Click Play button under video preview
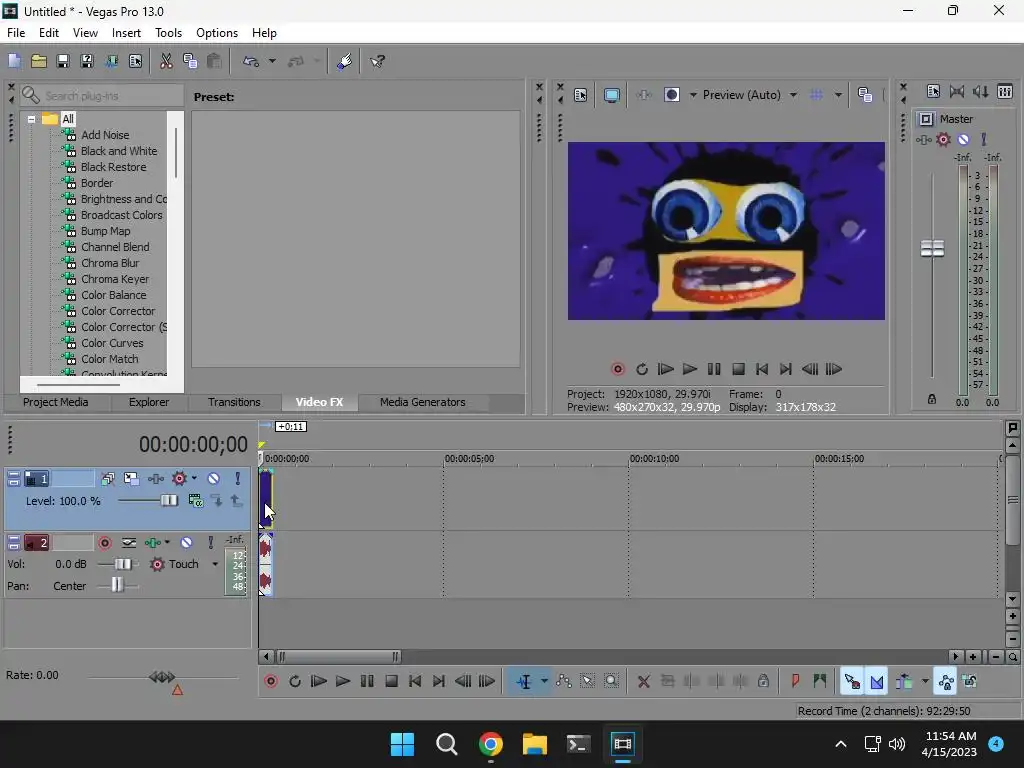 pos(690,370)
